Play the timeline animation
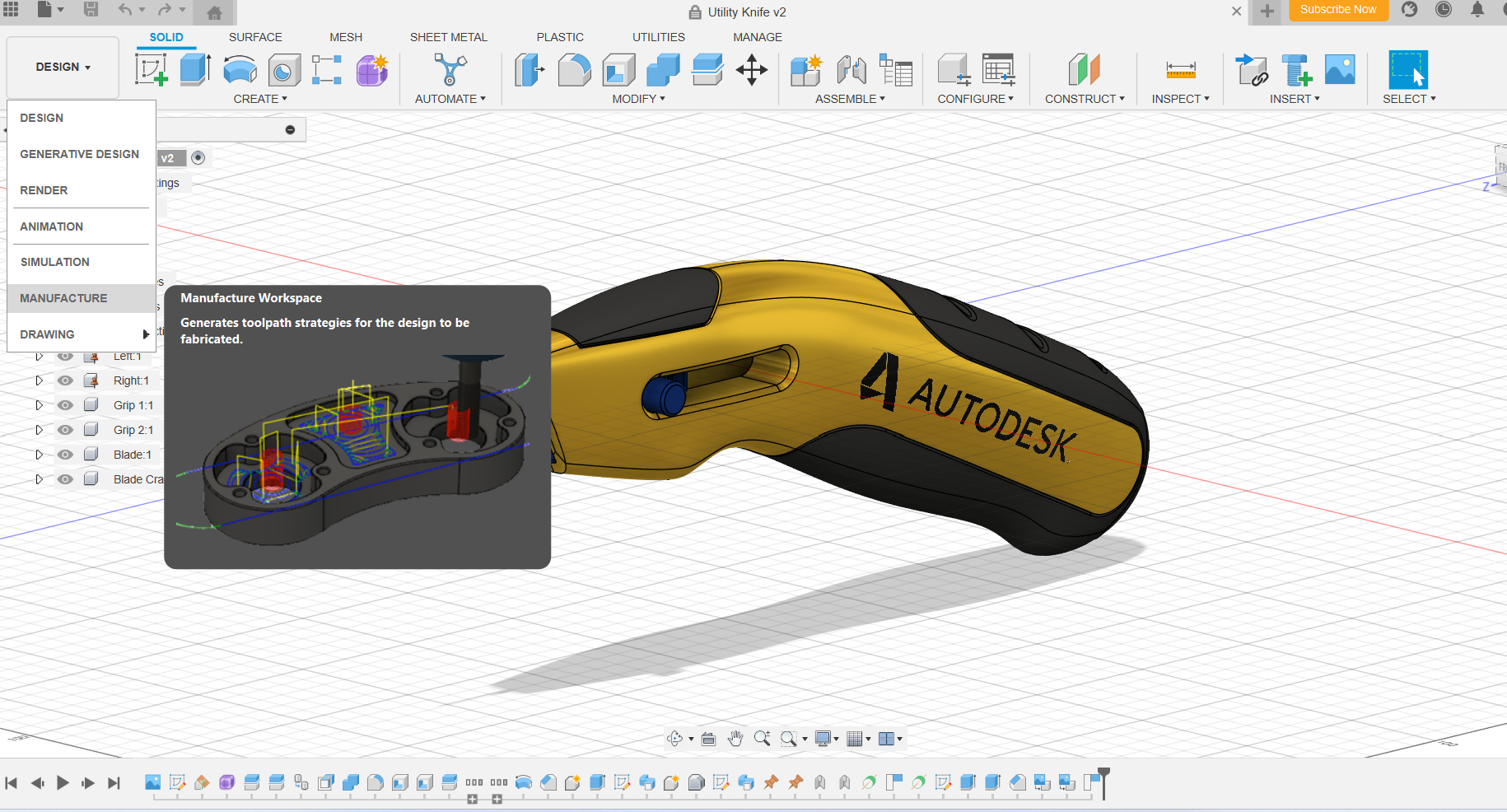The height and width of the screenshot is (812, 1507). coord(63,782)
